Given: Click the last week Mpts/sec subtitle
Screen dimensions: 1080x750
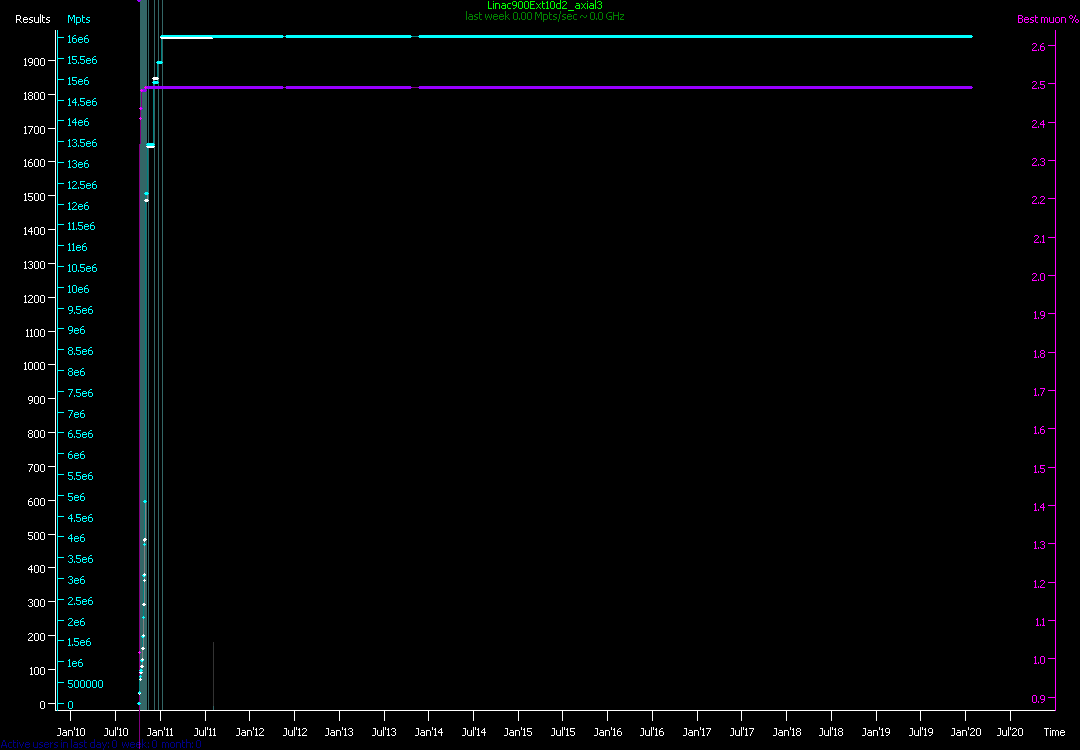Looking at the screenshot, I should click(x=544, y=17).
